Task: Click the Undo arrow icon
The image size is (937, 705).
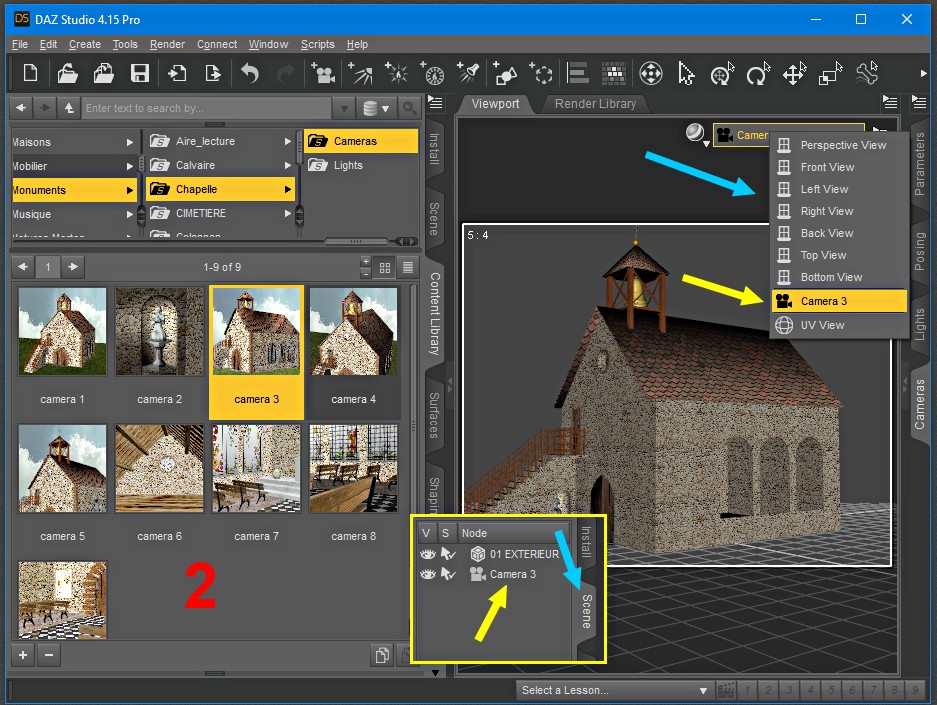Action: point(250,74)
